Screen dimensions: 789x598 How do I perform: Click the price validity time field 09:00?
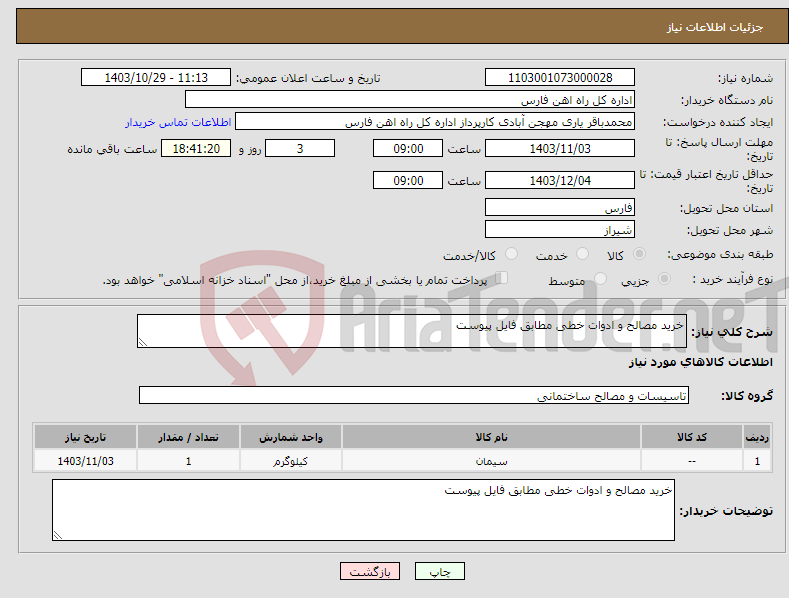pyautogui.click(x=408, y=180)
